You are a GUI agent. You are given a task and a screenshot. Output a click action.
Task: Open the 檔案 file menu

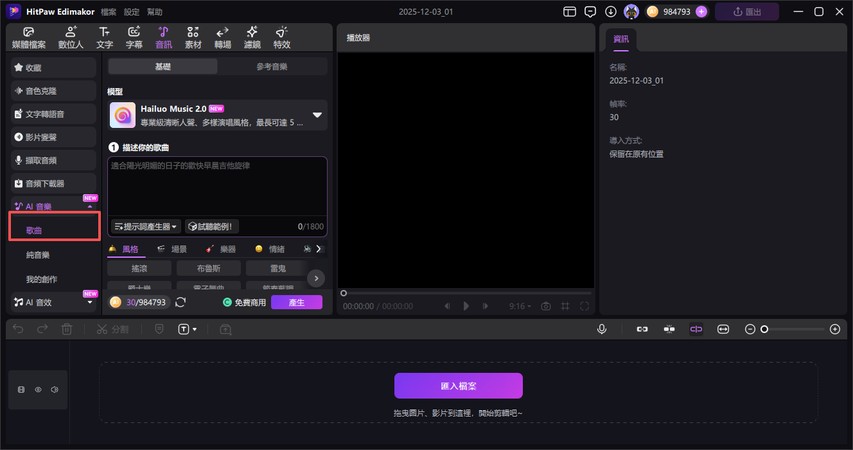[108, 12]
